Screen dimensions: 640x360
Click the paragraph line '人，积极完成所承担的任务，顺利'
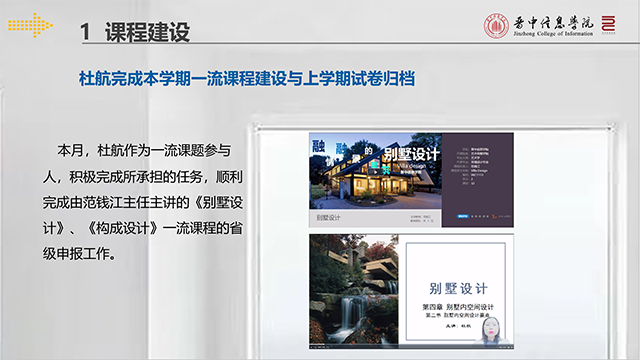pyautogui.click(x=143, y=177)
